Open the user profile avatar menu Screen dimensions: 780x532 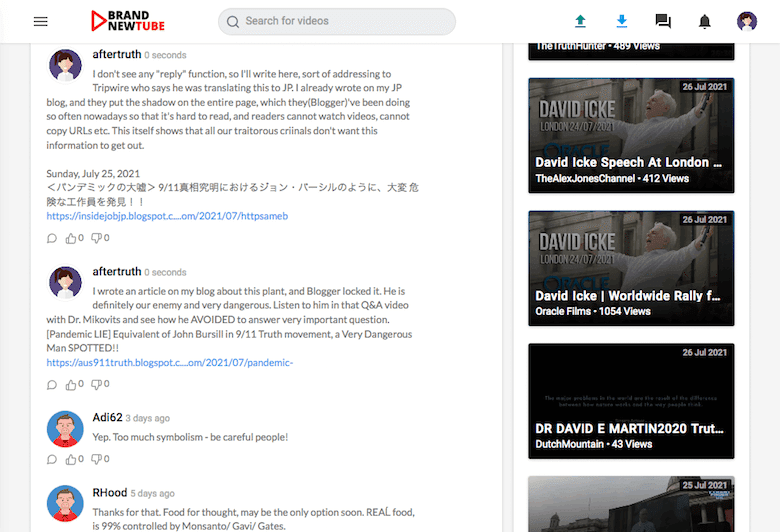pyautogui.click(x=747, y=21)
